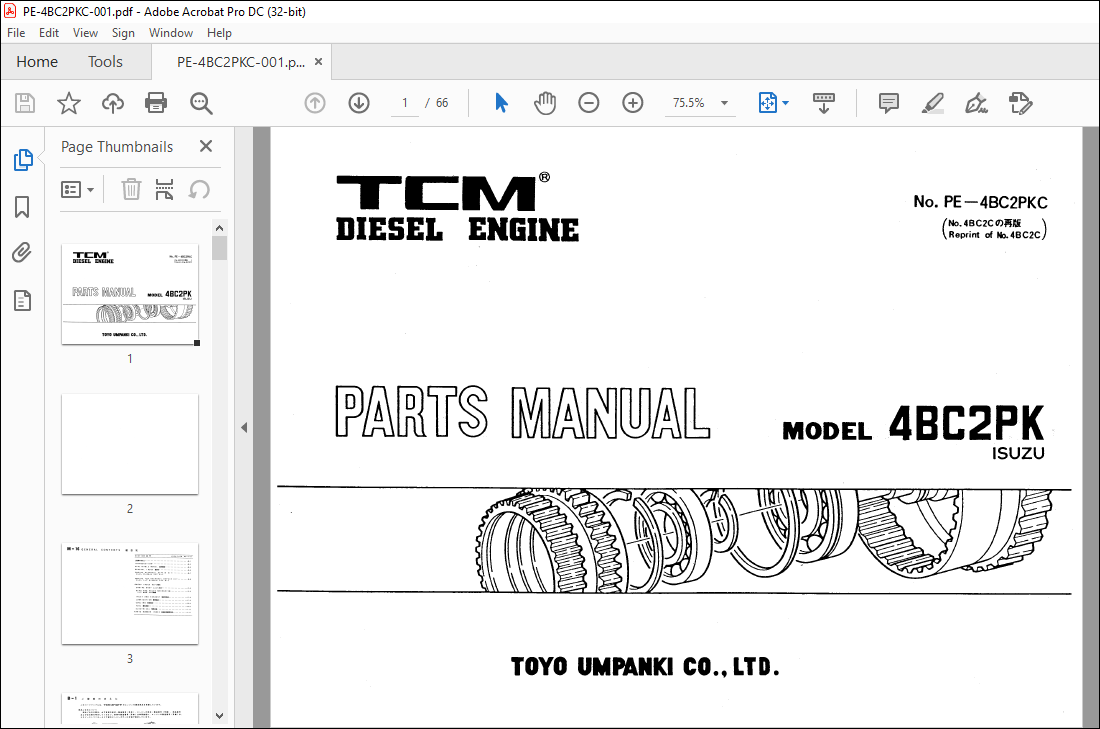This screenshot has width=1100, height=729.
Task: Open the Window menu
Action: pos(171,33)
